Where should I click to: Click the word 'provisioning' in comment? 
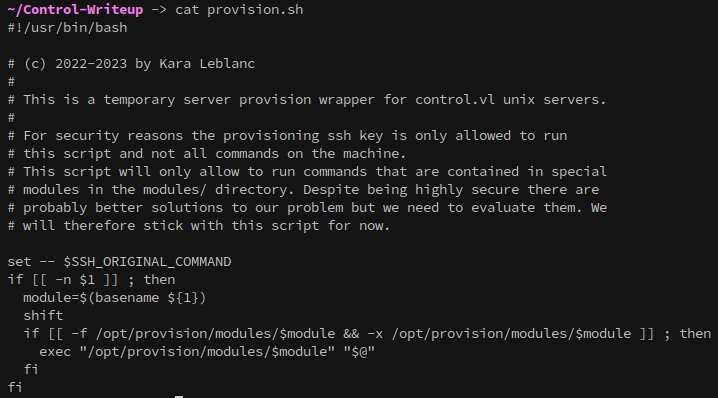coord(271,136)
